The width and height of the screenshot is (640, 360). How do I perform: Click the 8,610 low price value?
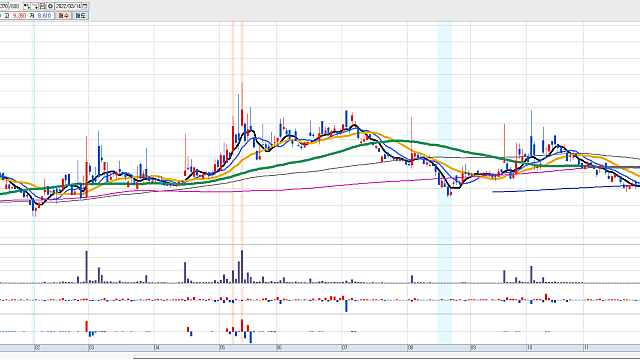44,16
